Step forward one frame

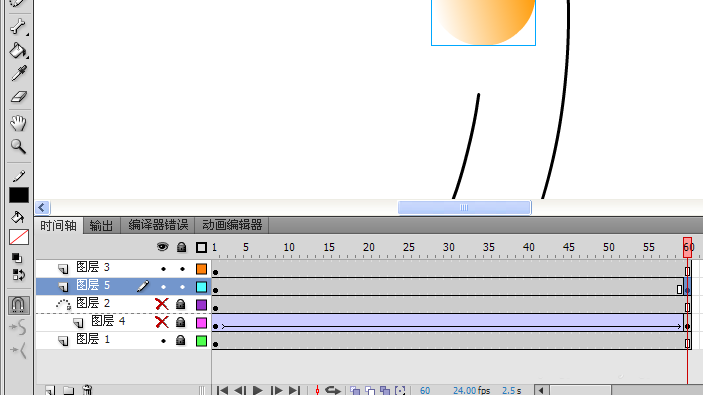(277, 390)
